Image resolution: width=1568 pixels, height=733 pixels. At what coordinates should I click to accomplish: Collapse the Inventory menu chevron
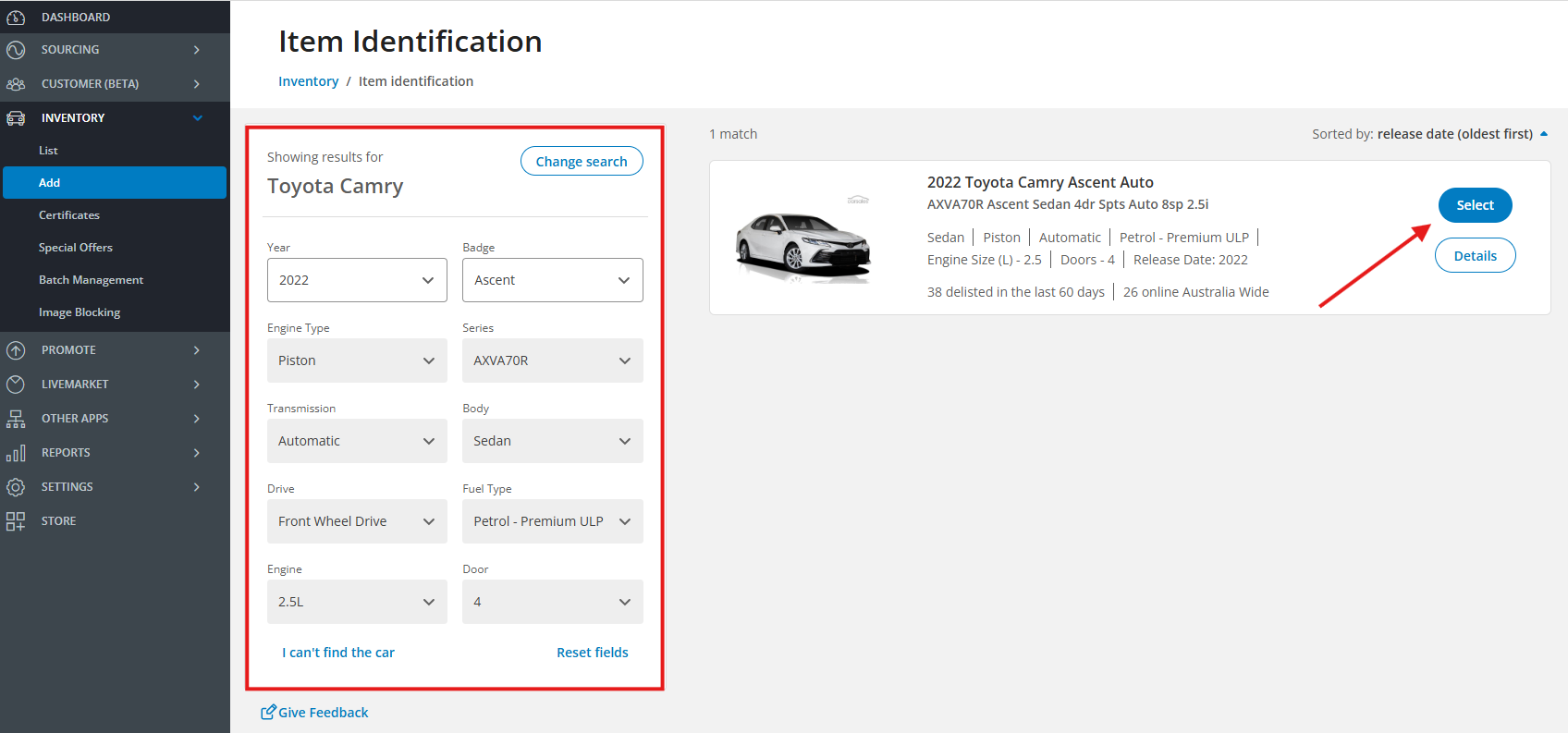[197, 118]
